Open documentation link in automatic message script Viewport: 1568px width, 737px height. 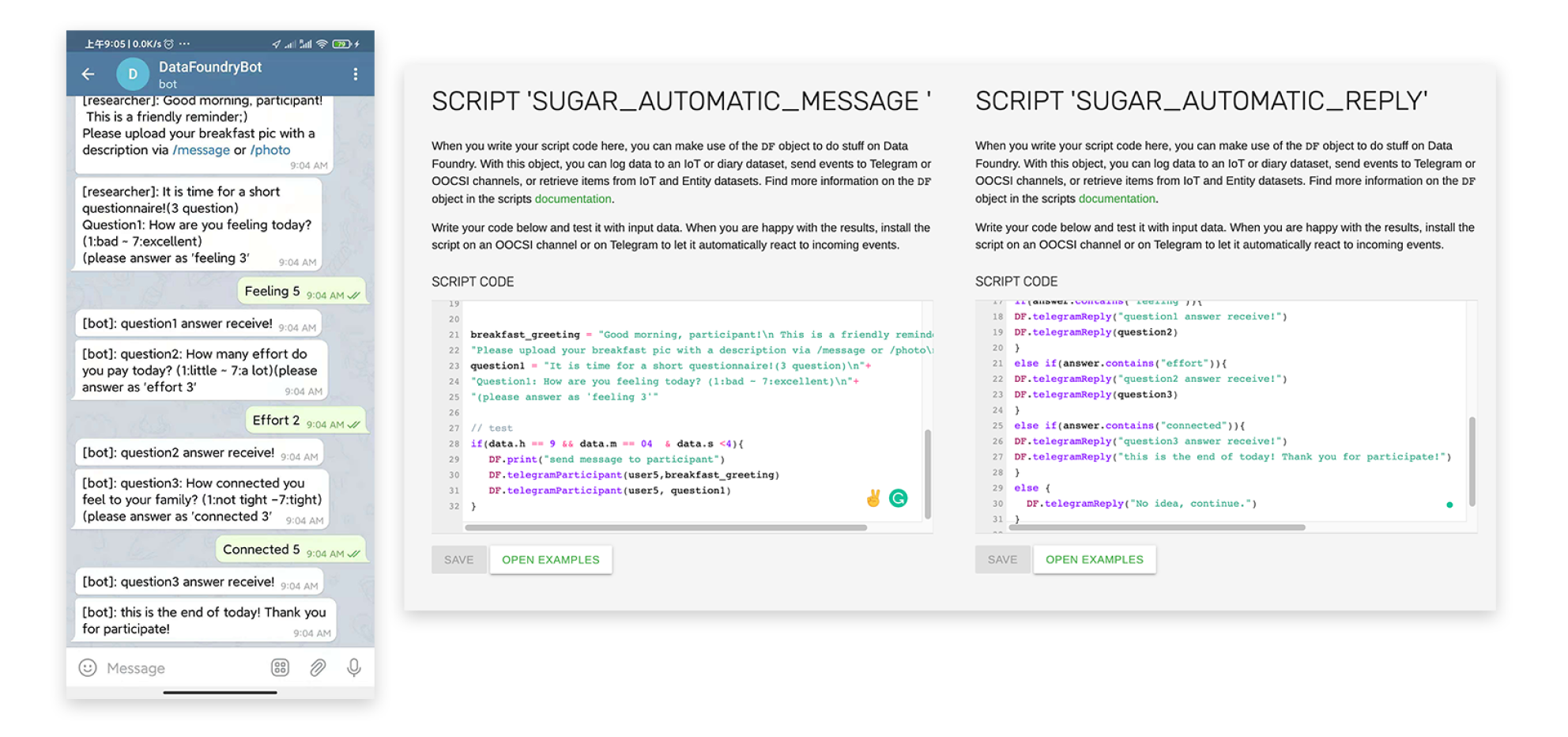coord(572,199)
